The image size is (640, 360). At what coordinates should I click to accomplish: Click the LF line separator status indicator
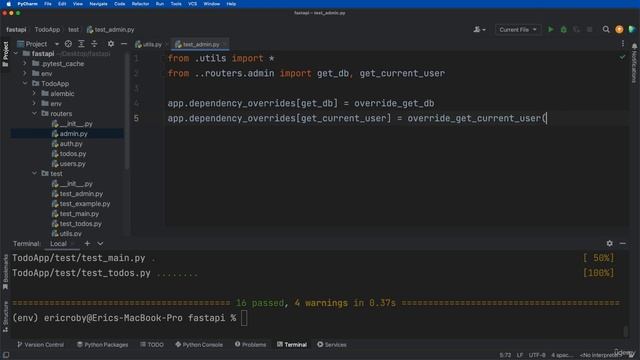(x=520, y=355)
